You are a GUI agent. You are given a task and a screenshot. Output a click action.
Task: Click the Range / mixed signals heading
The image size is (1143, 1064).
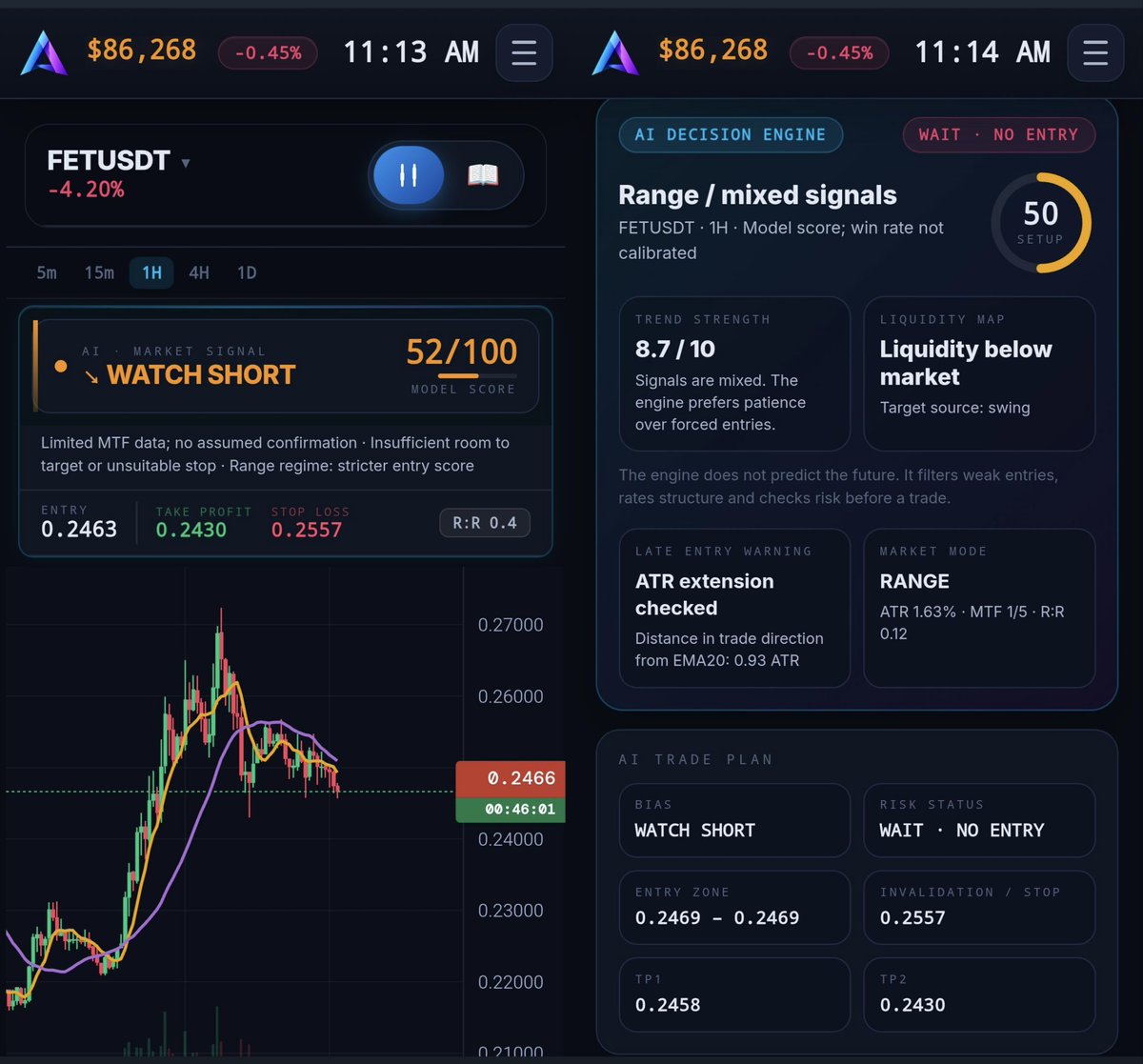(x=757, y=195)
